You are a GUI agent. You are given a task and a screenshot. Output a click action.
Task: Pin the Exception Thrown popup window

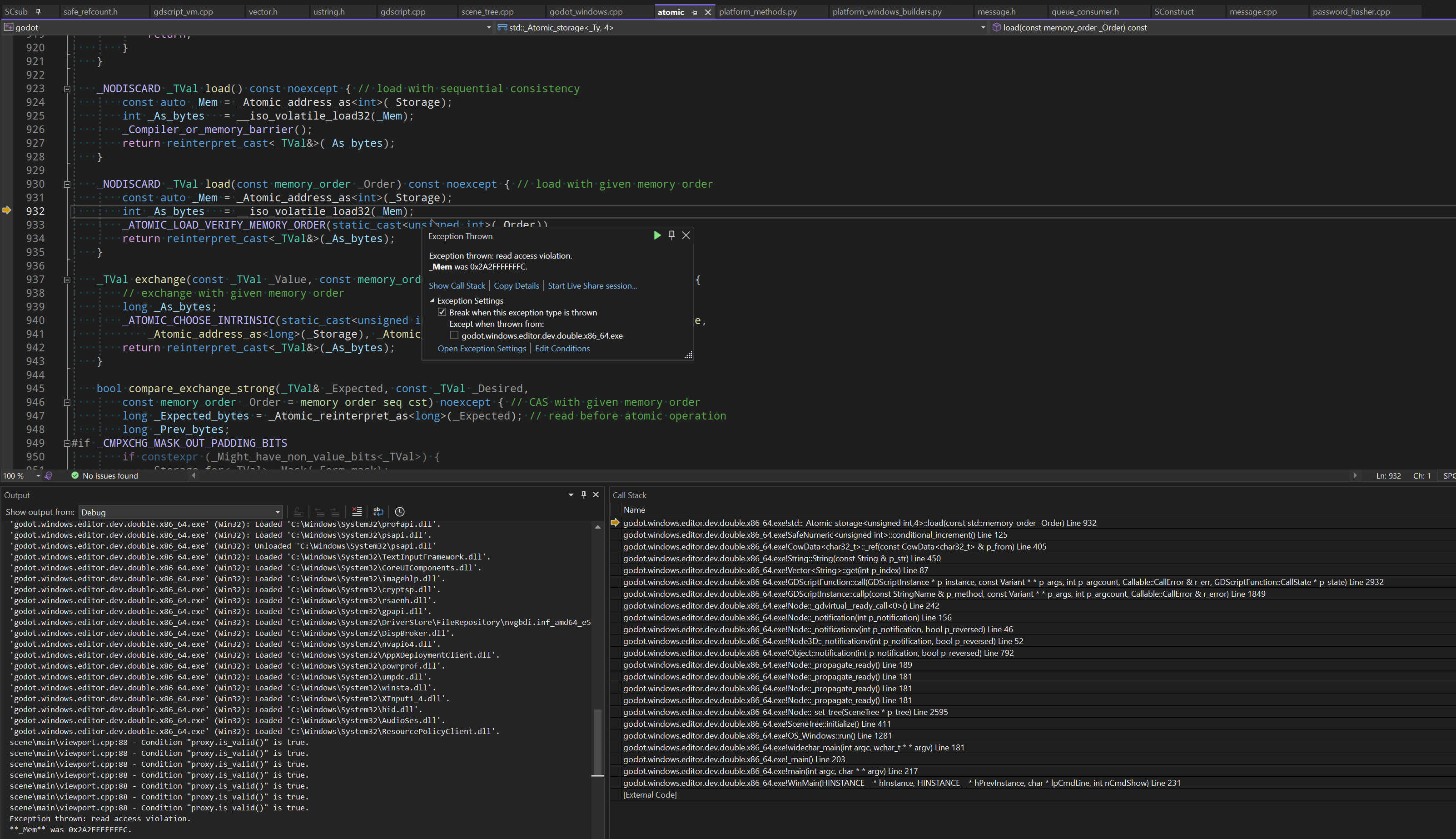coord(671,235)
